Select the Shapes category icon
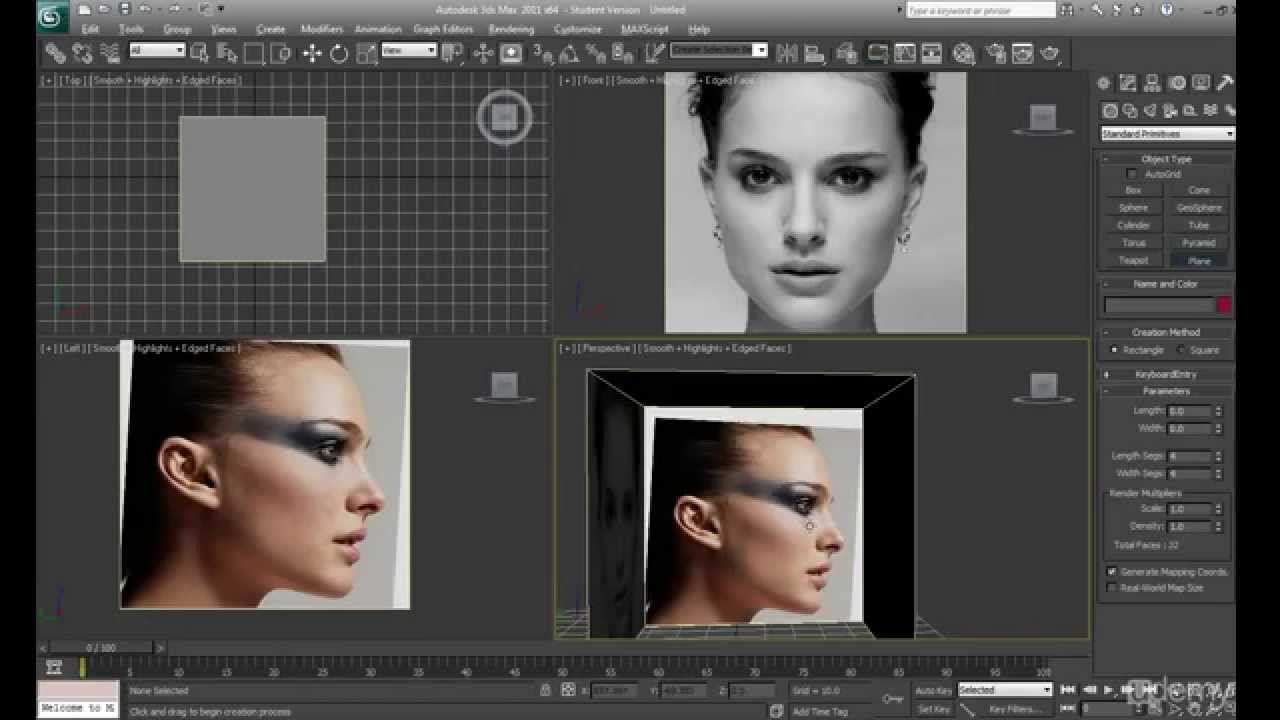Image resolution: width=1280 pixels, height=720 pixels. [x=1130, y=111]
